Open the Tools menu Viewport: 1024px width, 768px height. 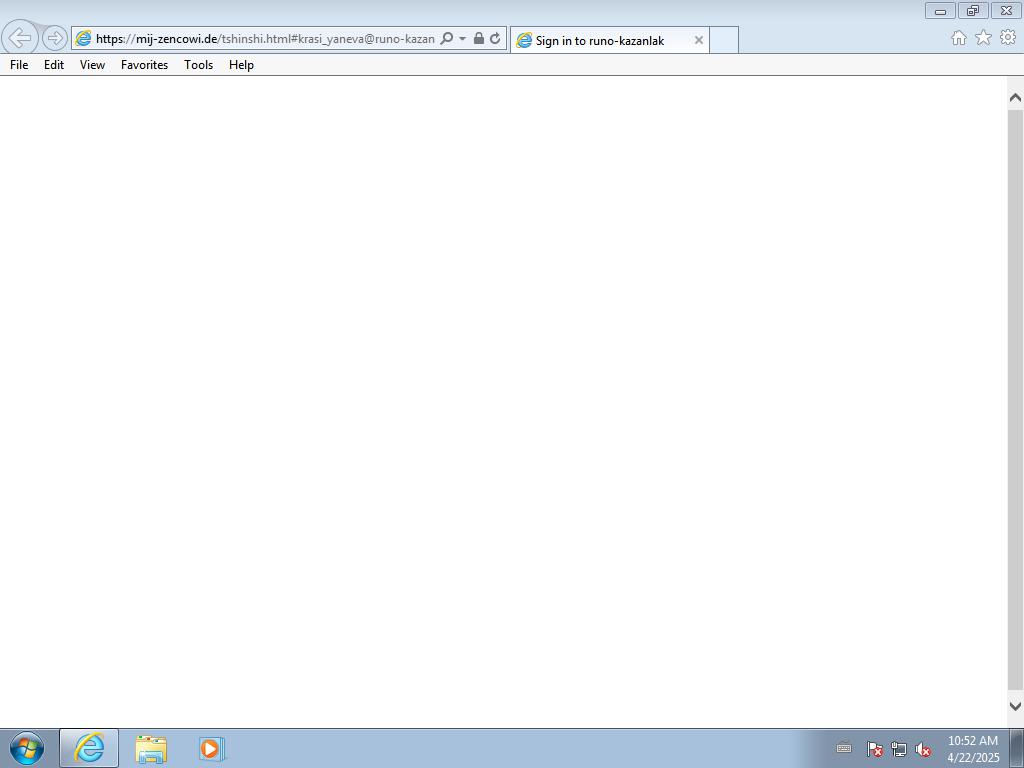[x=199, y=65]
